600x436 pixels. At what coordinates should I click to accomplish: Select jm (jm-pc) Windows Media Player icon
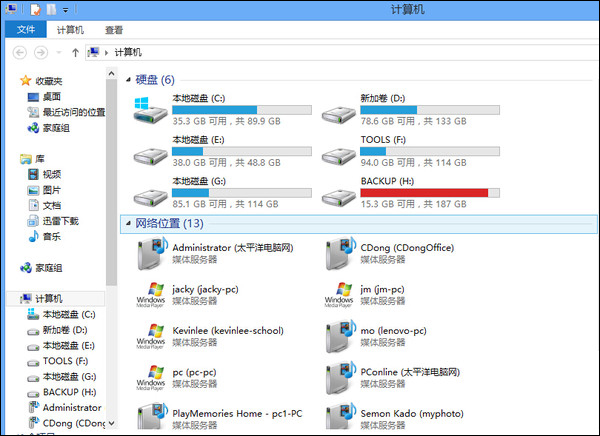click(339, 295)
